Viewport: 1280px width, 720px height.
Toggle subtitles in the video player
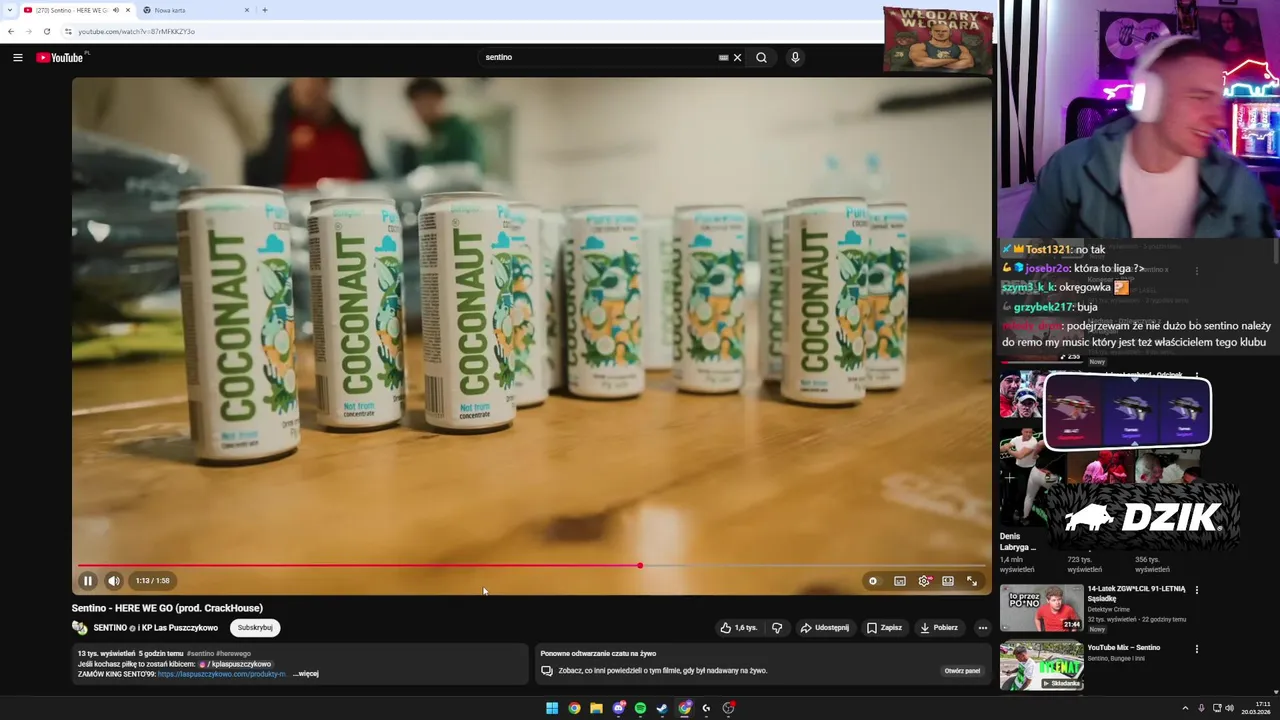900,581
